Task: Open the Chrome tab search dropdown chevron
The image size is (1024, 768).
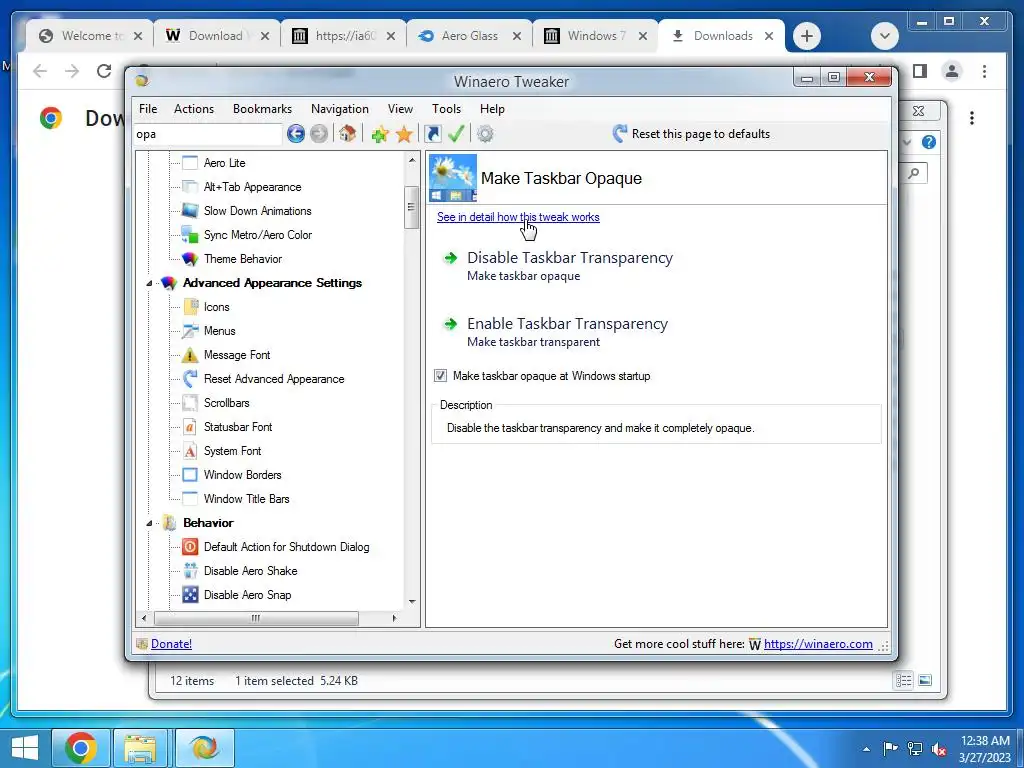Action: pyautogui.click(x=884, y=36)
